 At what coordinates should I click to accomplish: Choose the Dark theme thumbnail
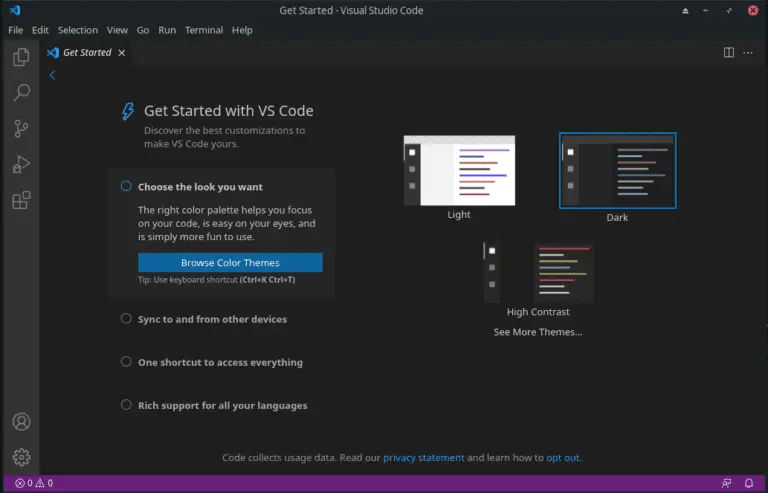(x=618, y=171)
